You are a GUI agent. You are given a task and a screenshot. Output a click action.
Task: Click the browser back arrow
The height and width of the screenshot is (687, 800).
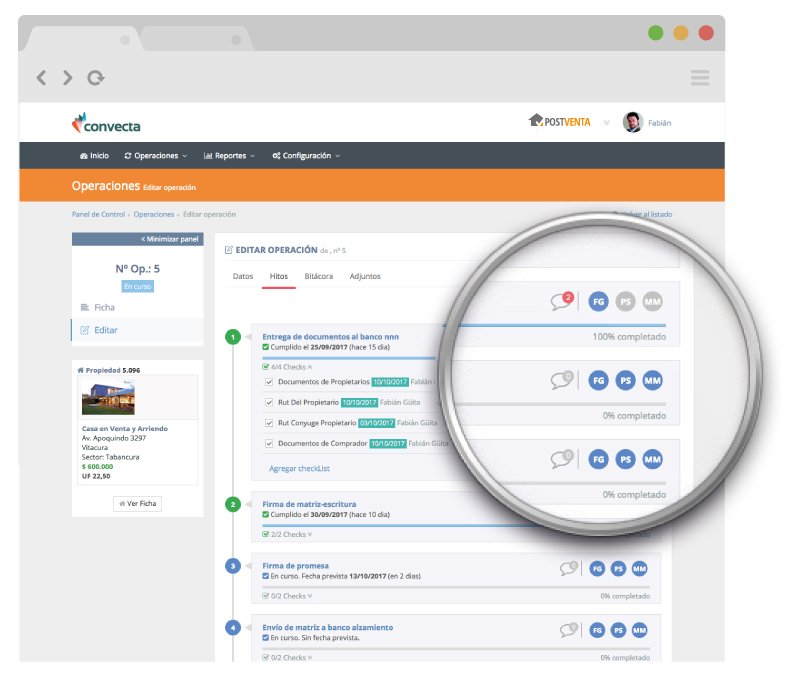42,78
